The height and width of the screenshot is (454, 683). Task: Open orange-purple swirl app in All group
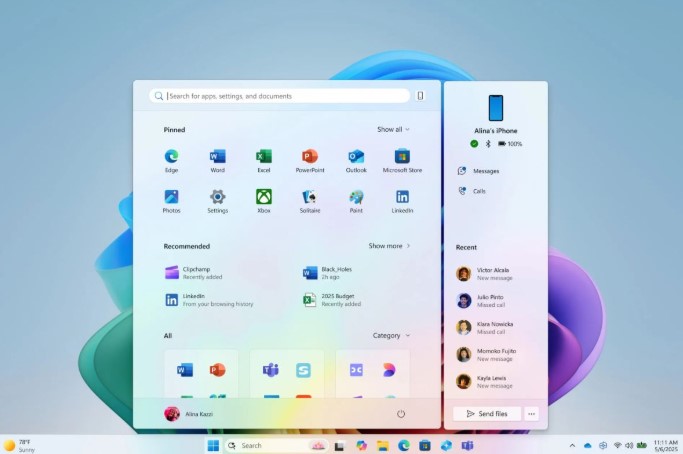(389, 370)
